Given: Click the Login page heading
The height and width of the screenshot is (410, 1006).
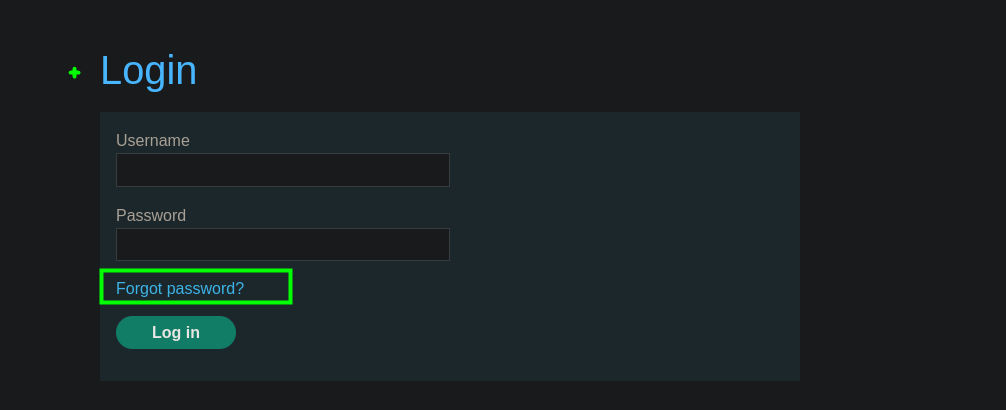Looking at the screenshot, I should [x=148, y=71].
